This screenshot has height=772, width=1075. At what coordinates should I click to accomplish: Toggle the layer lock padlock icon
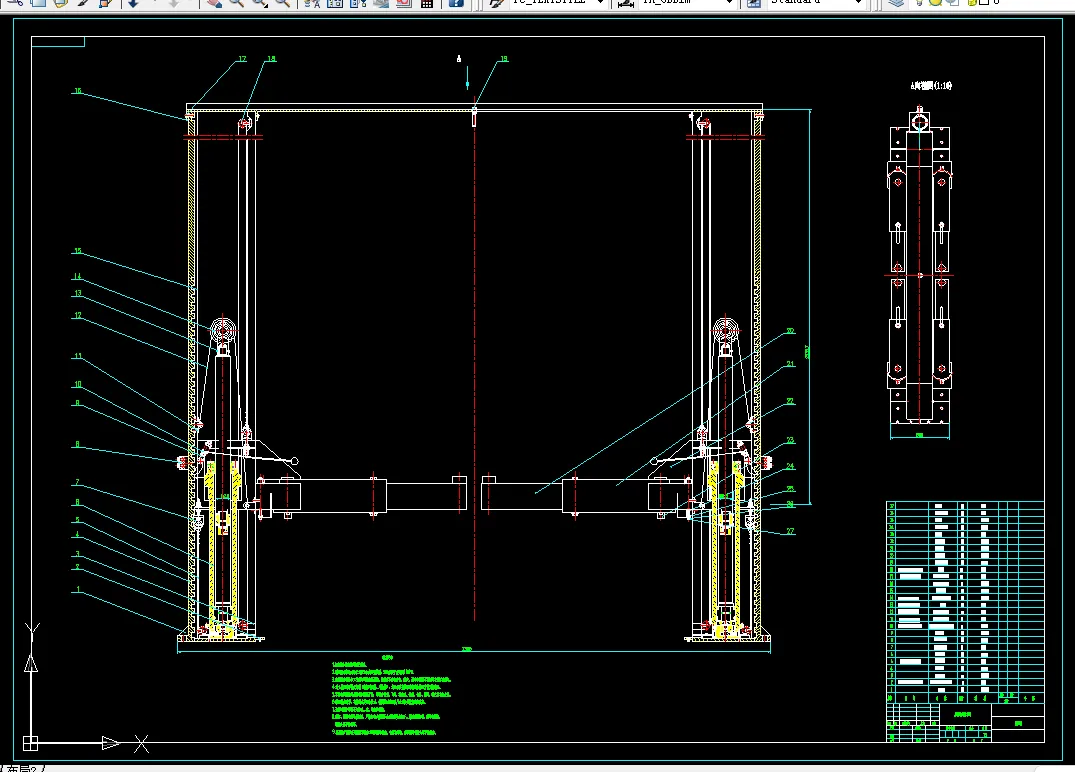pos(971,3)
